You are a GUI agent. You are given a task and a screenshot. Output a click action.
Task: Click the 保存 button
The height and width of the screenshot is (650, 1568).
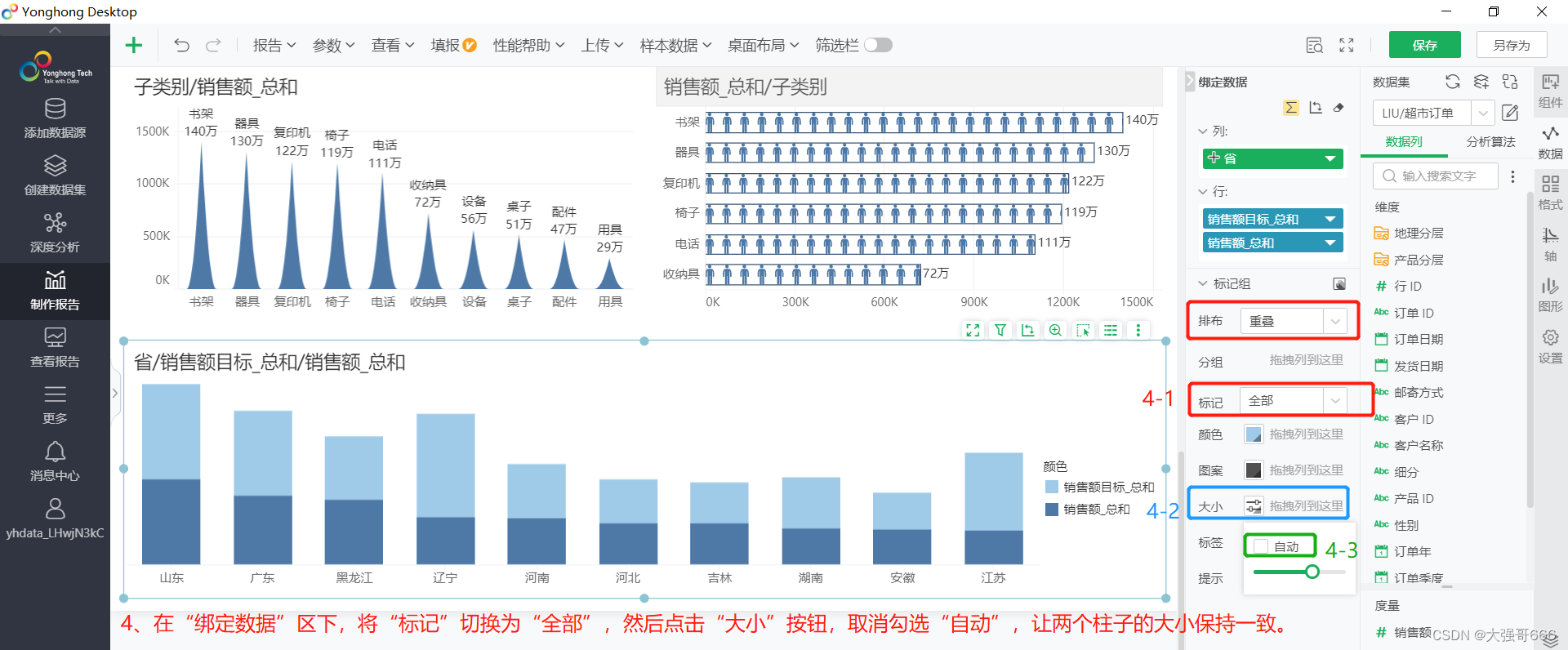pyautogui.click(x=1425, y=45)
